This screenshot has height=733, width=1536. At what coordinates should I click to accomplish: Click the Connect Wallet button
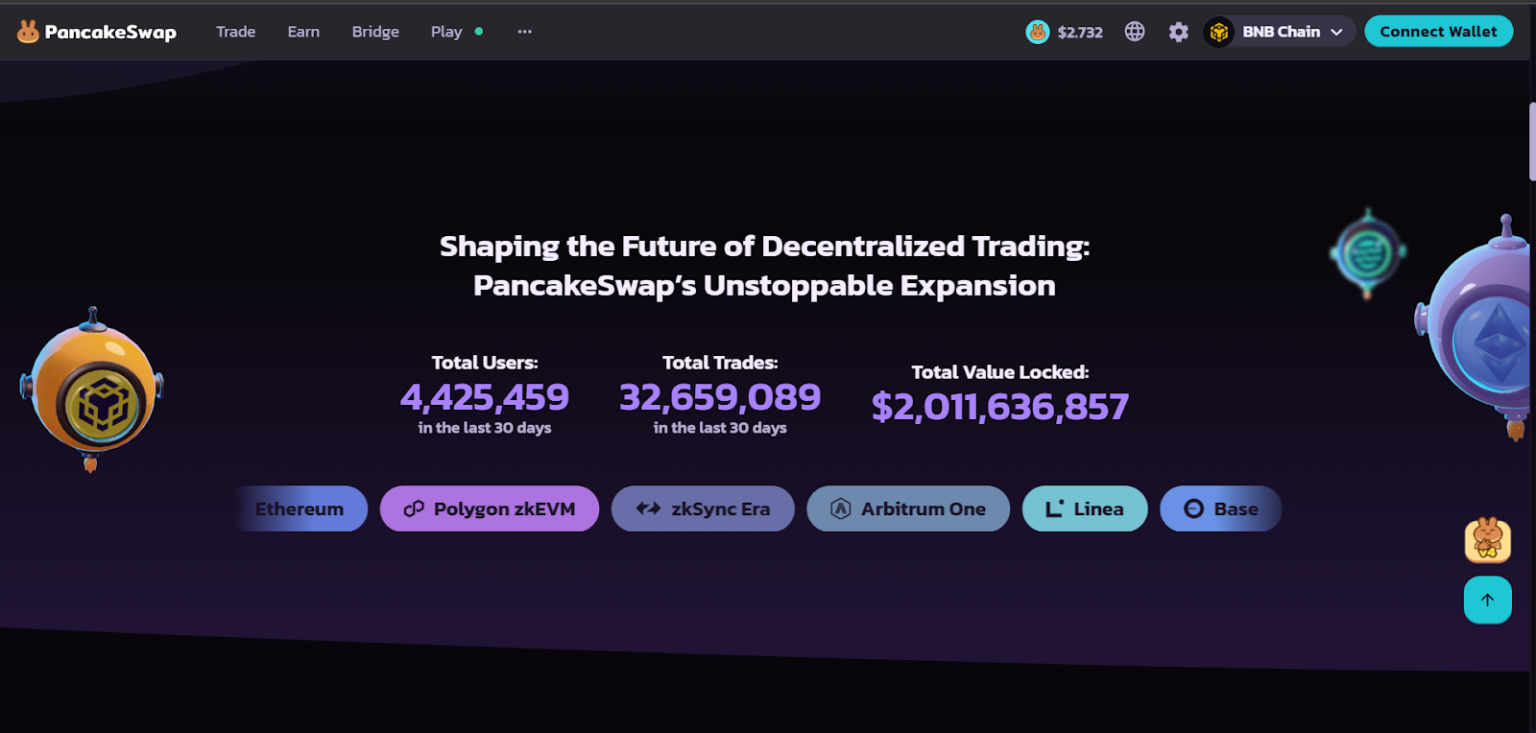[x=1438, y=31]
